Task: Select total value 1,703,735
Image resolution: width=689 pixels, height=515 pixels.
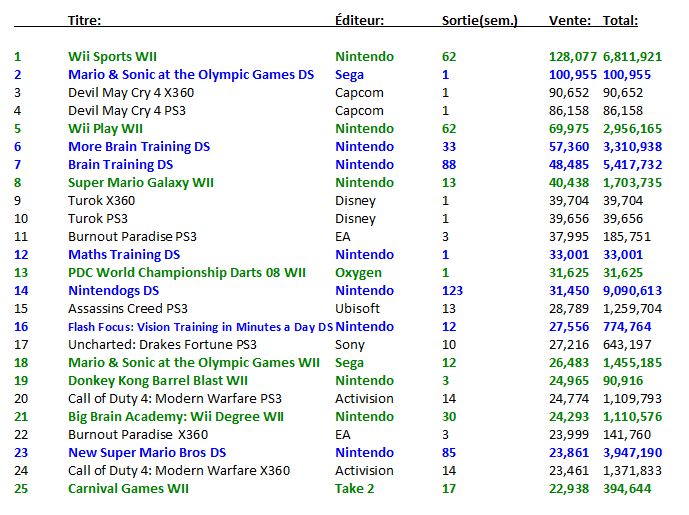Action: pos(632,183)
